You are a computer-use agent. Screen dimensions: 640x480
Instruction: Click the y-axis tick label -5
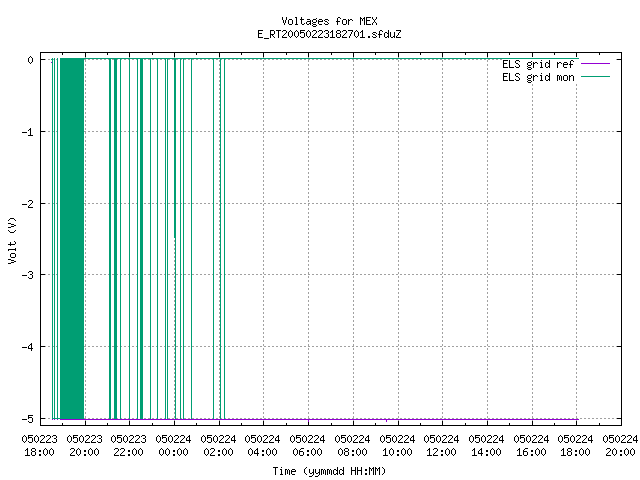[x=28, y=419]
